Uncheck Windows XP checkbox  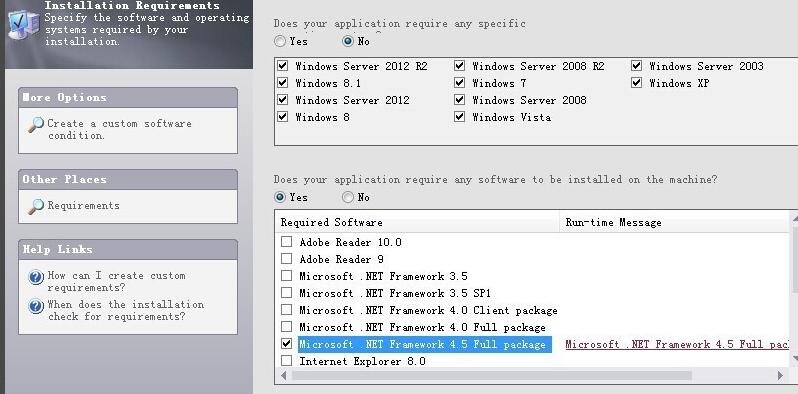click(x=637, y=82)
